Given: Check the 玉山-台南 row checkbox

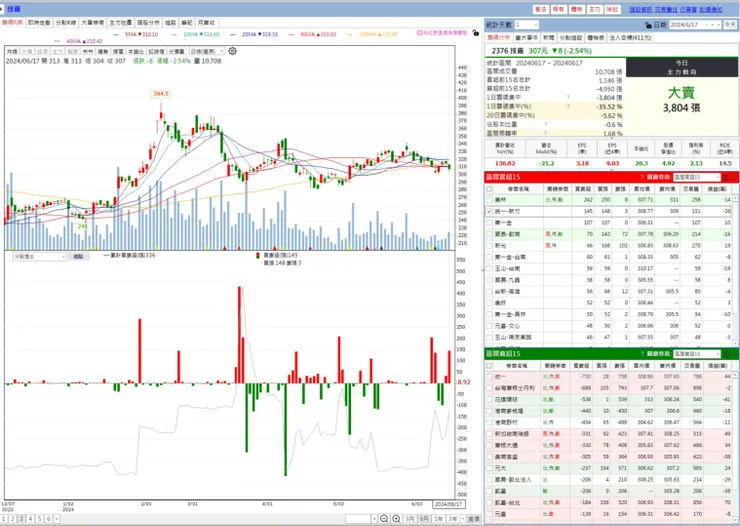Looking at the screenshot, I should click(489, 268).
